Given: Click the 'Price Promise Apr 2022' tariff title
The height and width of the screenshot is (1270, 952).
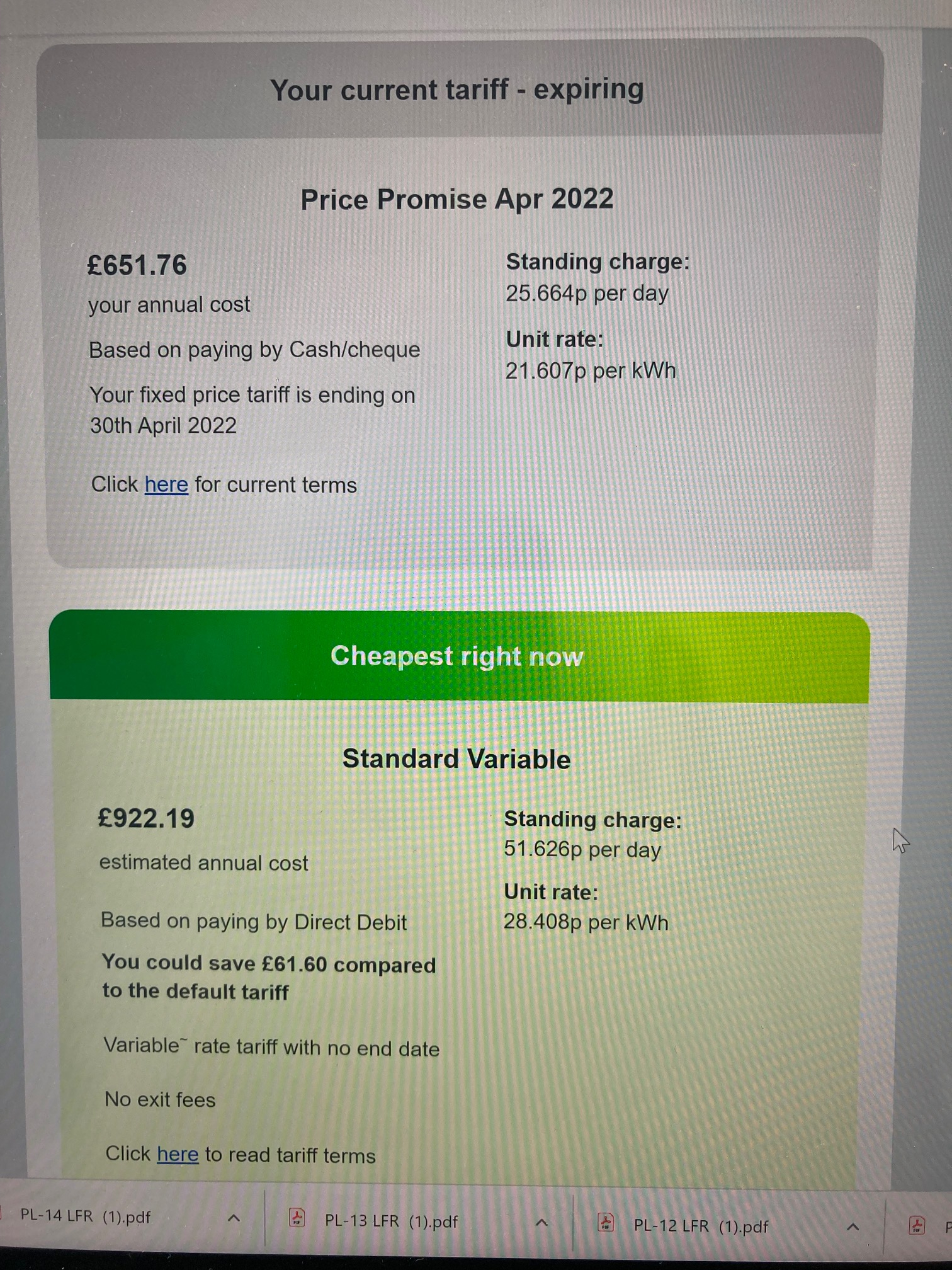Looking at the screenshot, I should click(457, 200).
